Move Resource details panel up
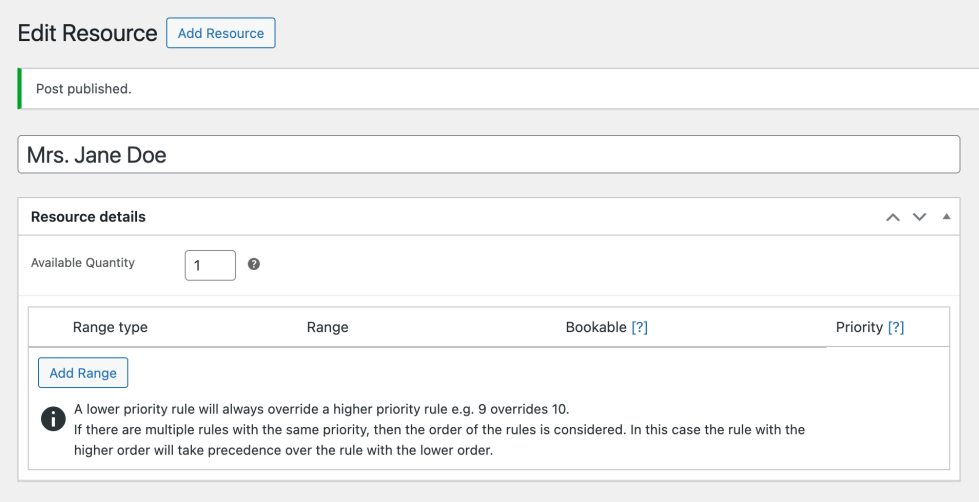979x502 pixels. point(893,217)
